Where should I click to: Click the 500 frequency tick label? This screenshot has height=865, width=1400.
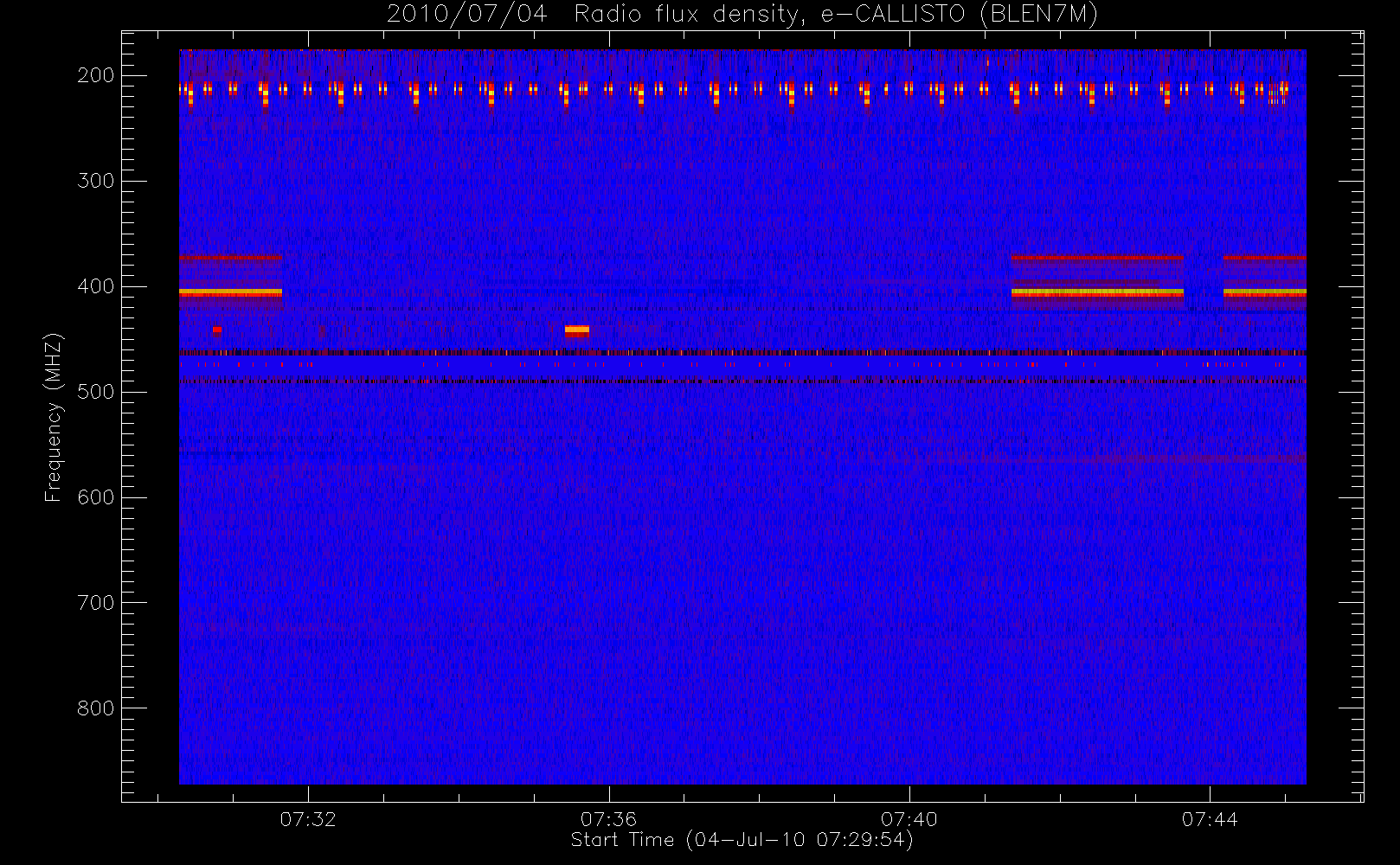click(x=96, y=392)
